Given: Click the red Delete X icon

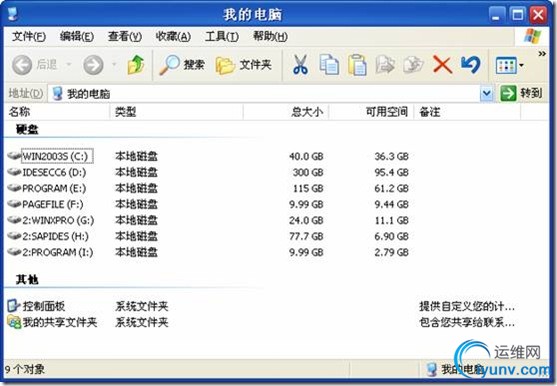Looking at the screenshot, I should click(x=442, y=65).
